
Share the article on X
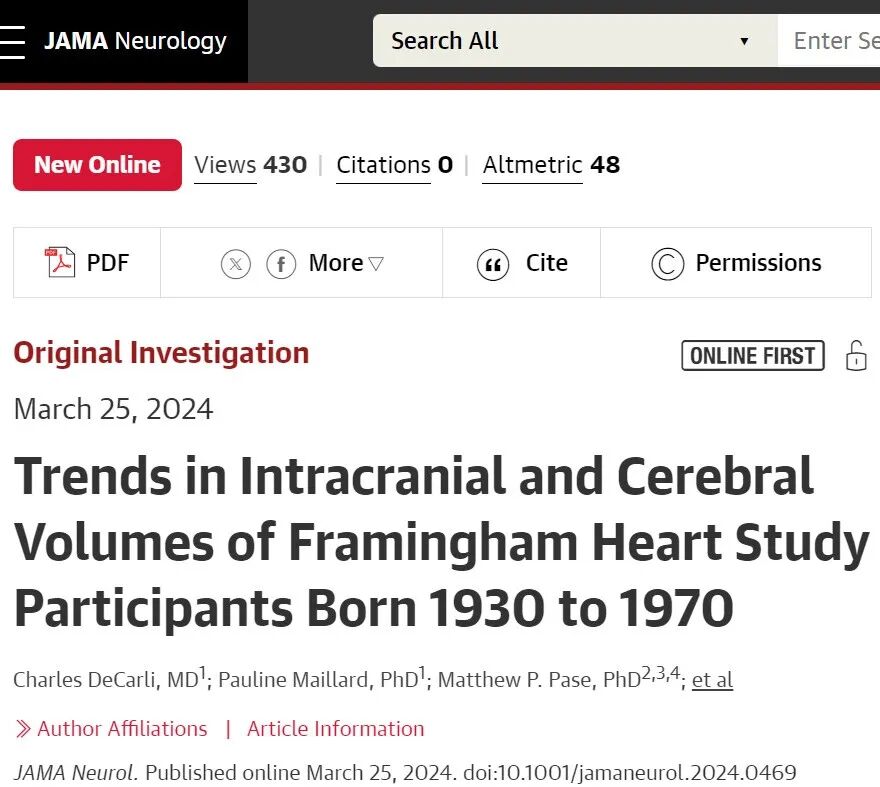click(x=236, y=263)
